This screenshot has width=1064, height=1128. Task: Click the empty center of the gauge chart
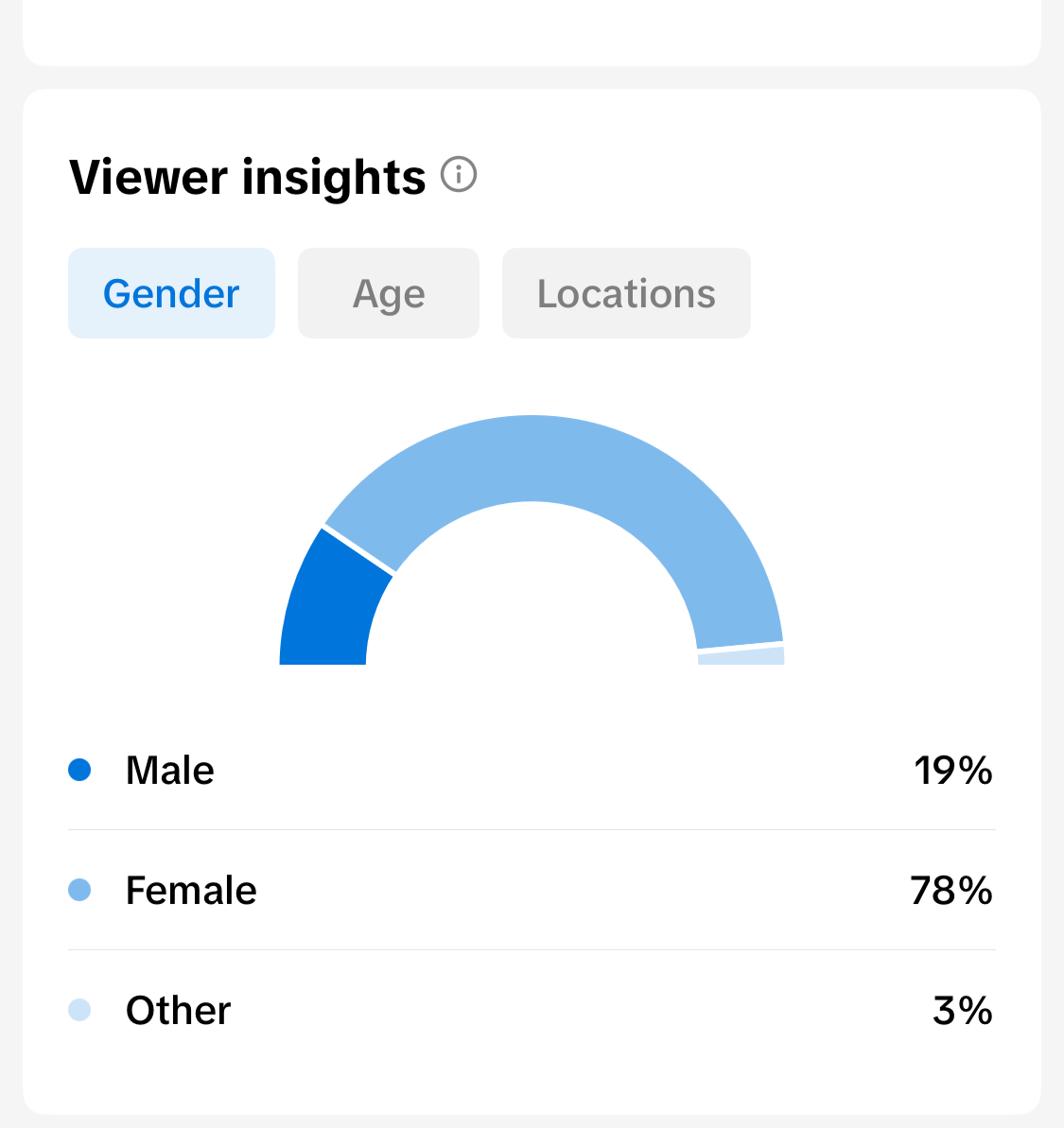point(532,597)
